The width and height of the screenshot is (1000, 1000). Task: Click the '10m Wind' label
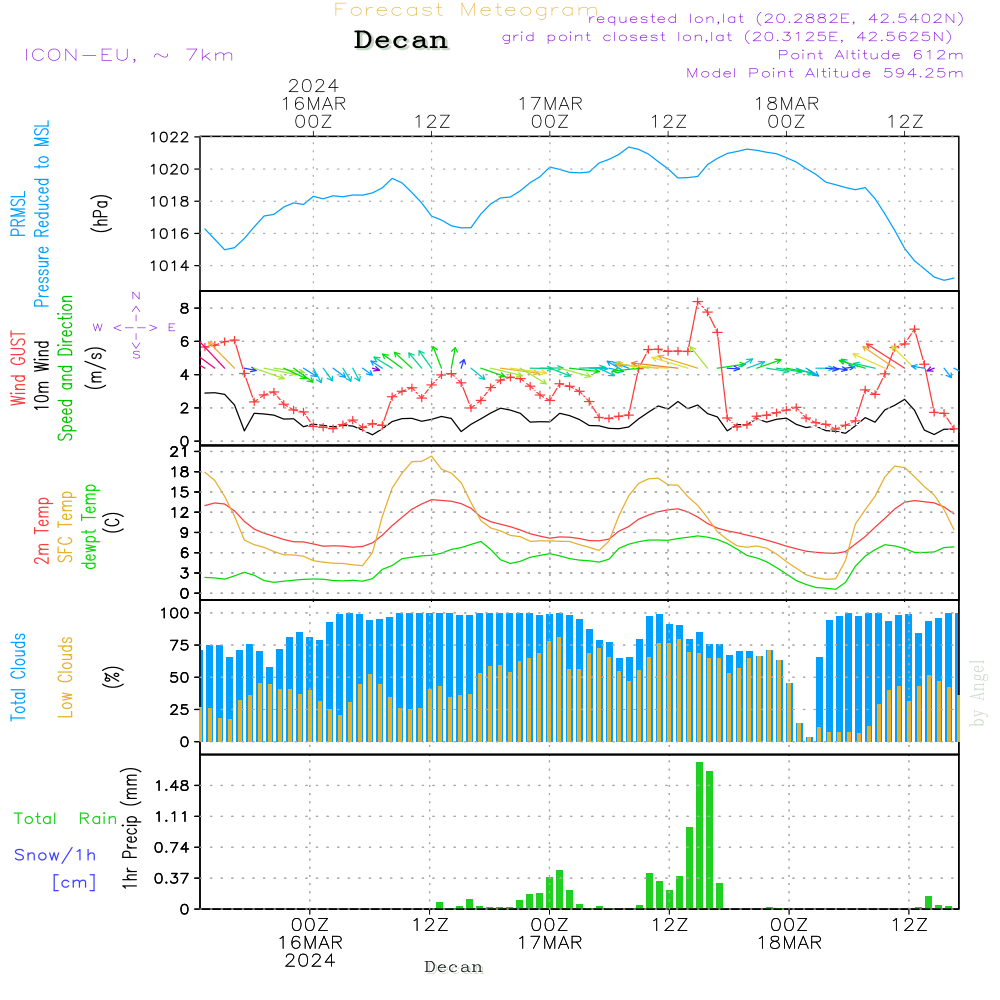(x=41, y=374)
